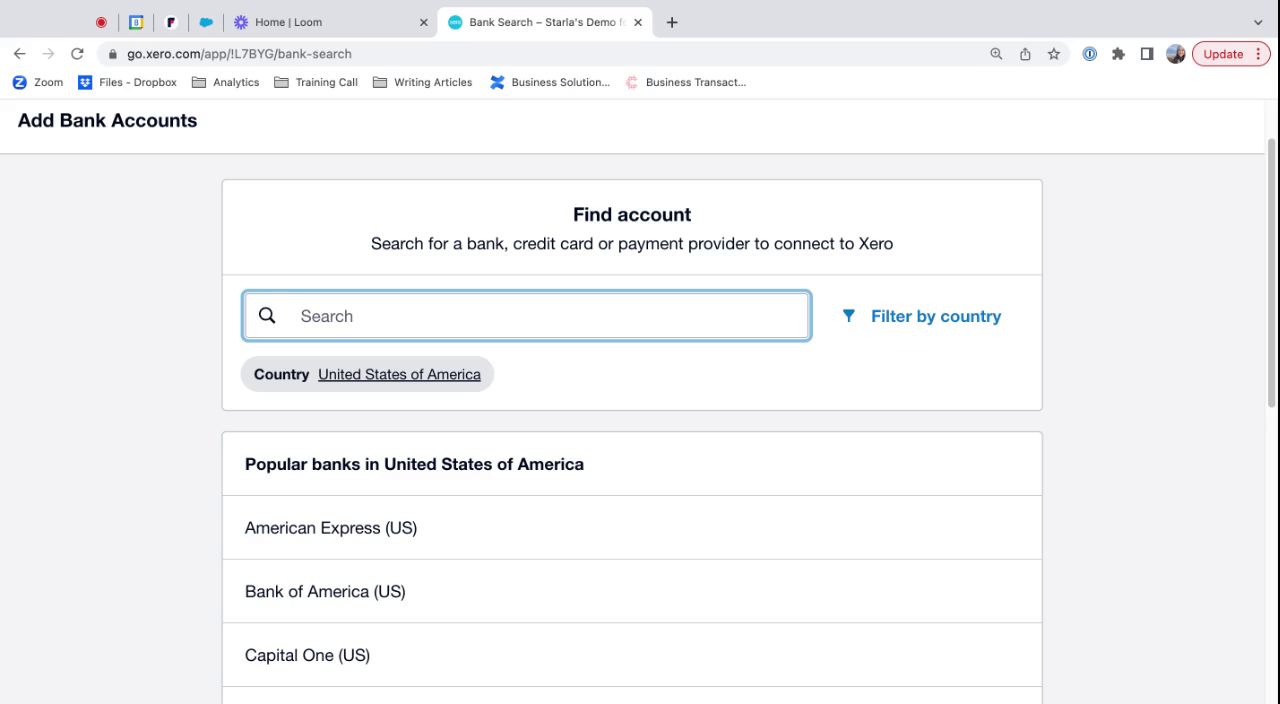Open the 1Password extension icon
This screenshot has width=1280, height=704.
click(x=1089, y=54)
